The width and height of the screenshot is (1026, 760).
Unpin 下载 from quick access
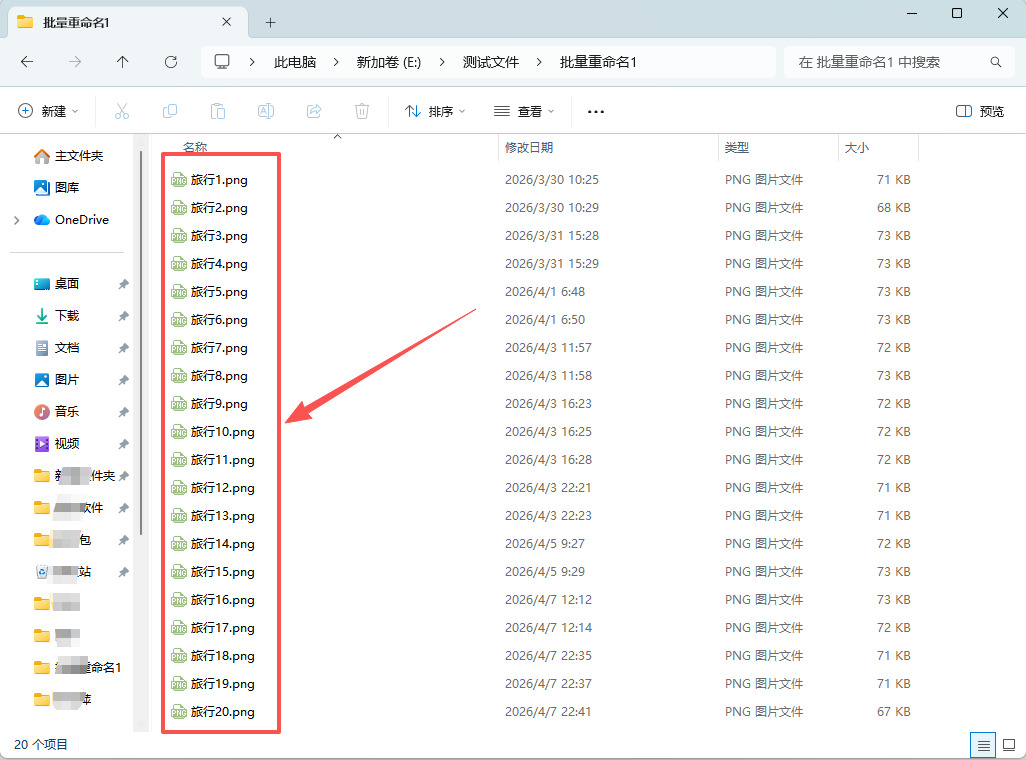[123, 316]
